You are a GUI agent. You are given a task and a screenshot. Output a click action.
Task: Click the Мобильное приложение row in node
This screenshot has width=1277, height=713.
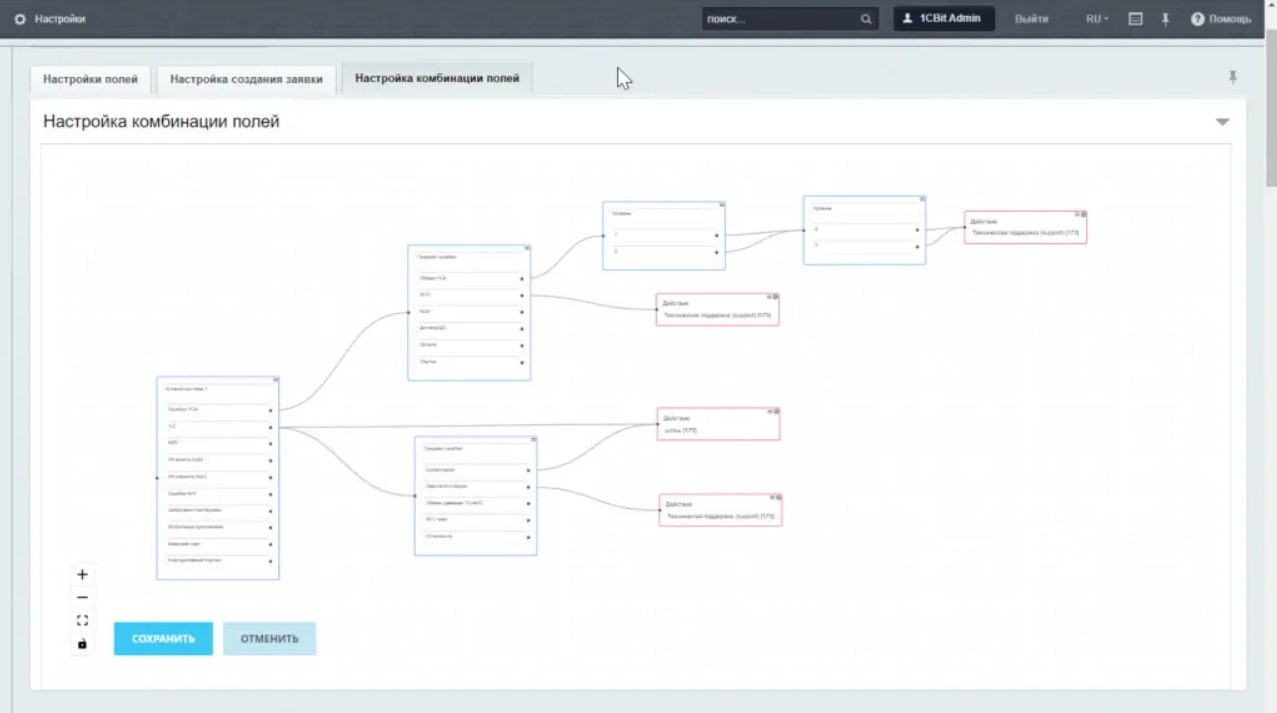point(218,527)
